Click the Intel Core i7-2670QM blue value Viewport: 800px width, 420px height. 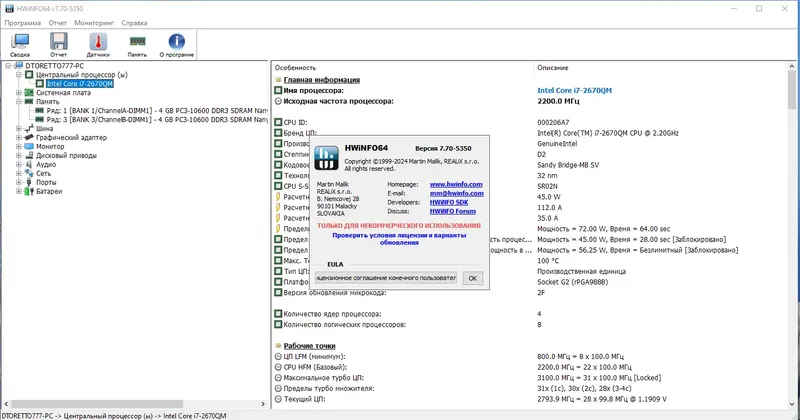pyautogui.click(x=574, y=90)
